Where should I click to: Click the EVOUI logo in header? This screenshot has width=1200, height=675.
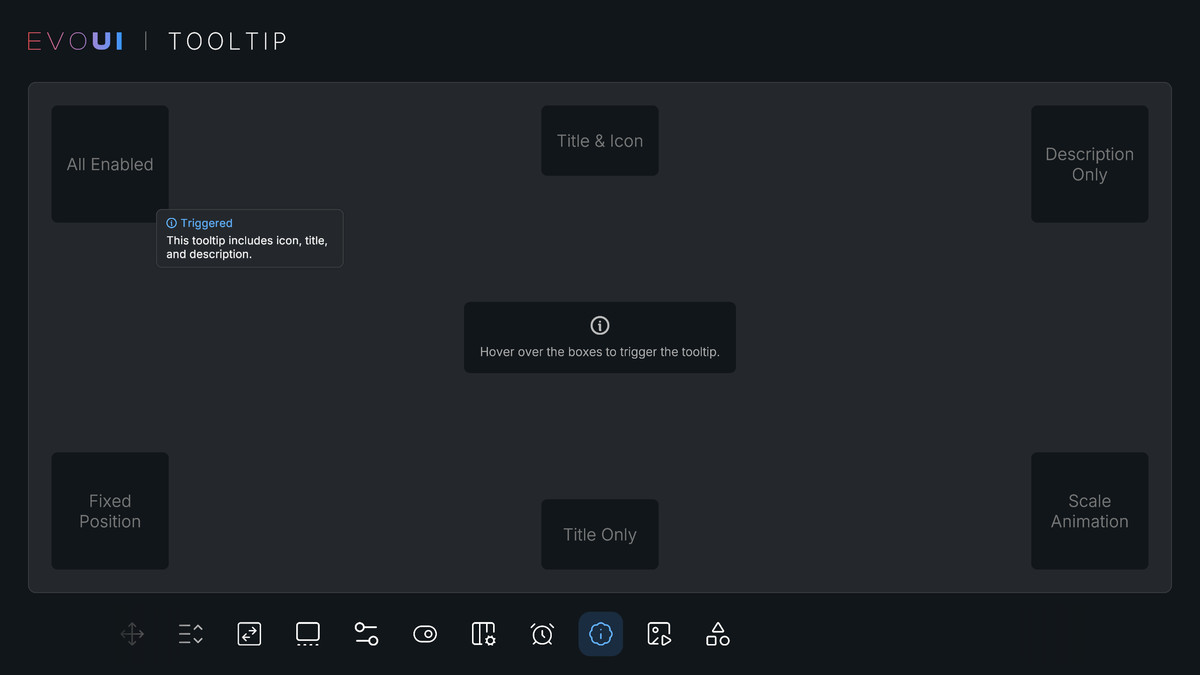(x=75, y=41)
